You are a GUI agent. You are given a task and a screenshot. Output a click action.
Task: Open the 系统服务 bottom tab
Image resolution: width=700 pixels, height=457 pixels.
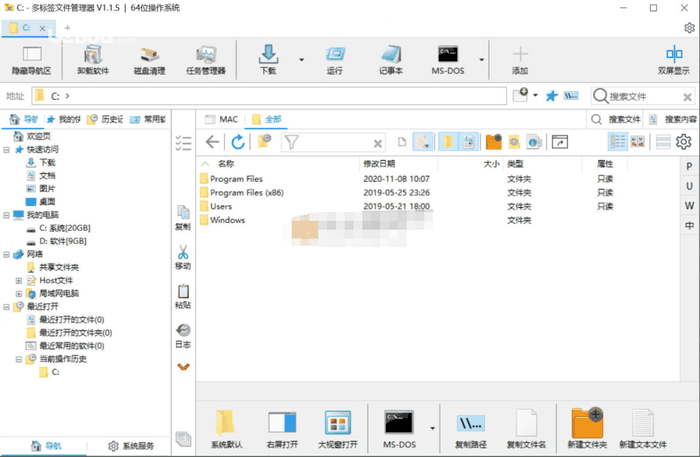(x=131, y=446)
